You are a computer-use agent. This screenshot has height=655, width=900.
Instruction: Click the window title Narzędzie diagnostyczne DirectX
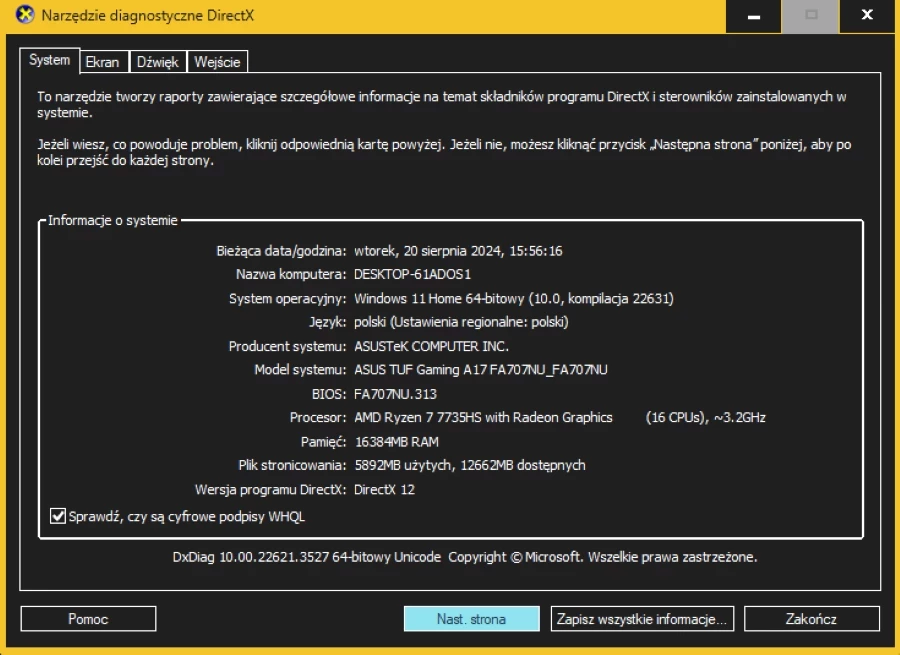pyautogui.click(x=148, y=15)
